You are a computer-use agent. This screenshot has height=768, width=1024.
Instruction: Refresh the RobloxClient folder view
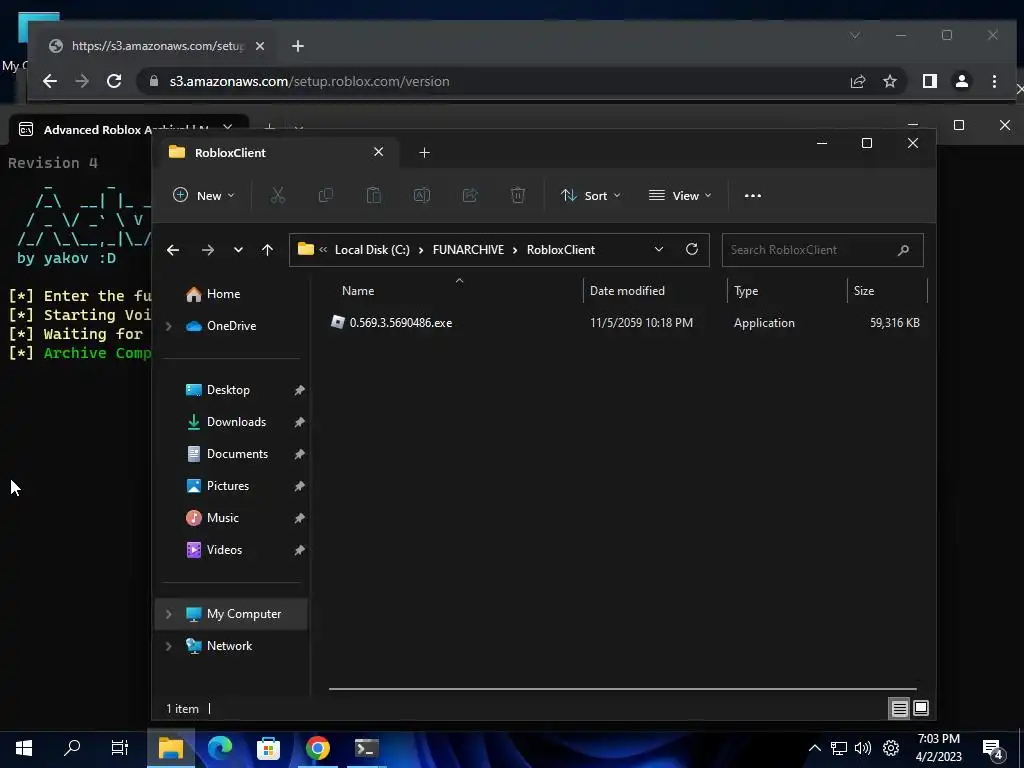(692, 249)
